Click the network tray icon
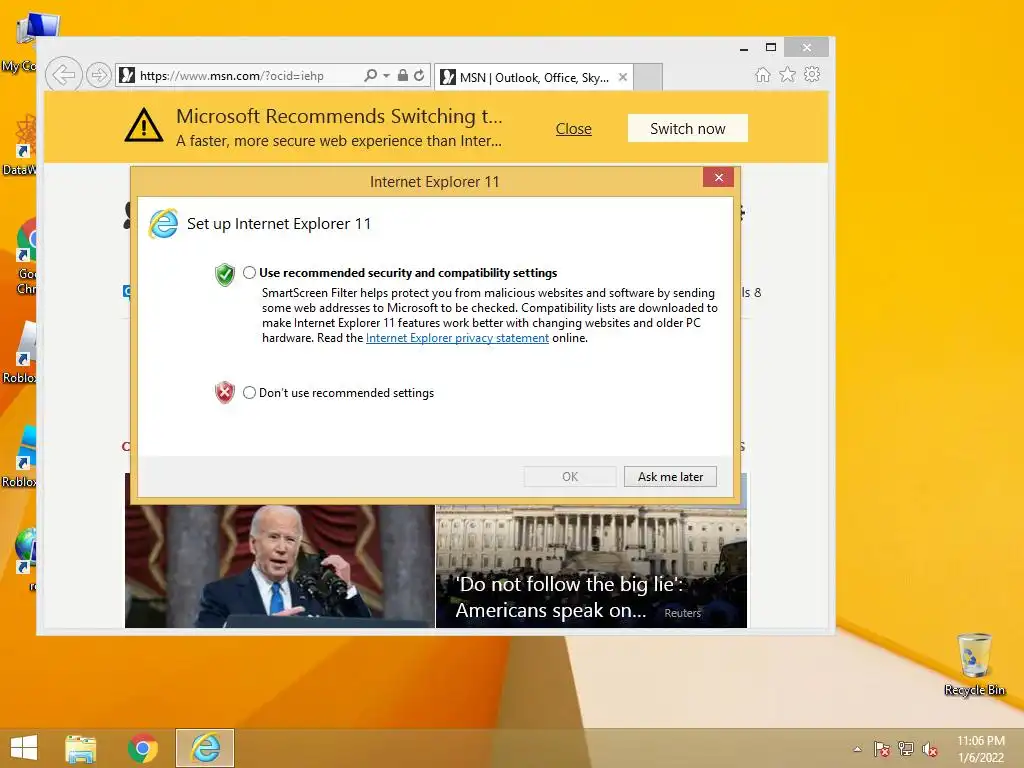The width and height of the screenshot is (1024, 768). coord(906,749)
